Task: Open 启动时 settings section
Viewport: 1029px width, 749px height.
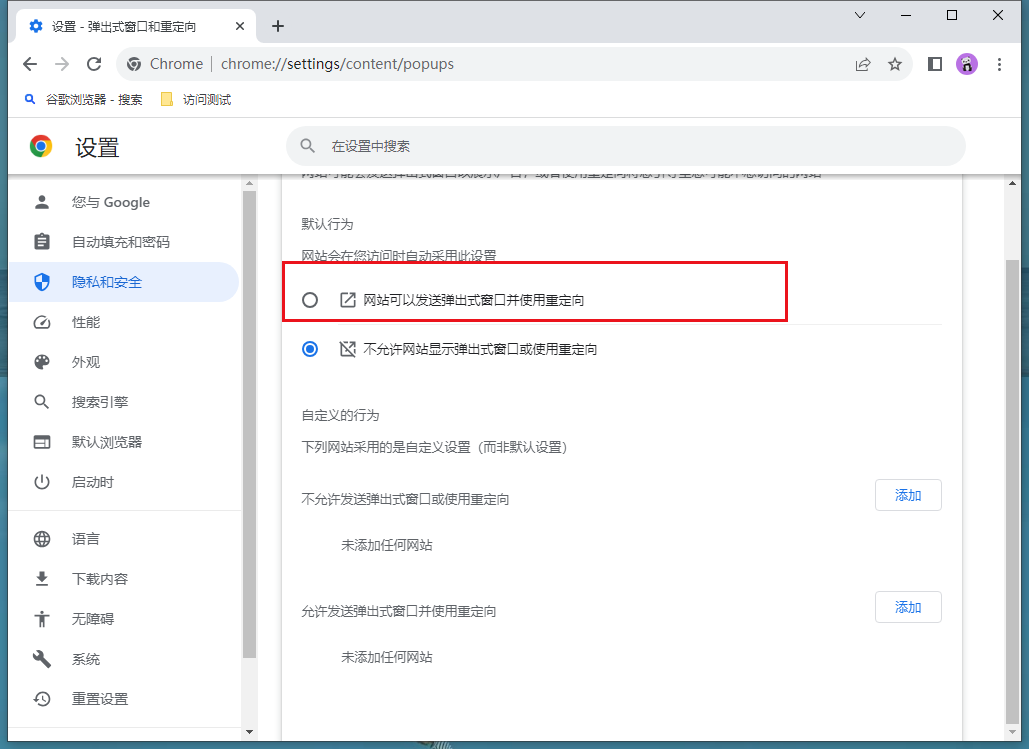Action: tap(124, 482)
